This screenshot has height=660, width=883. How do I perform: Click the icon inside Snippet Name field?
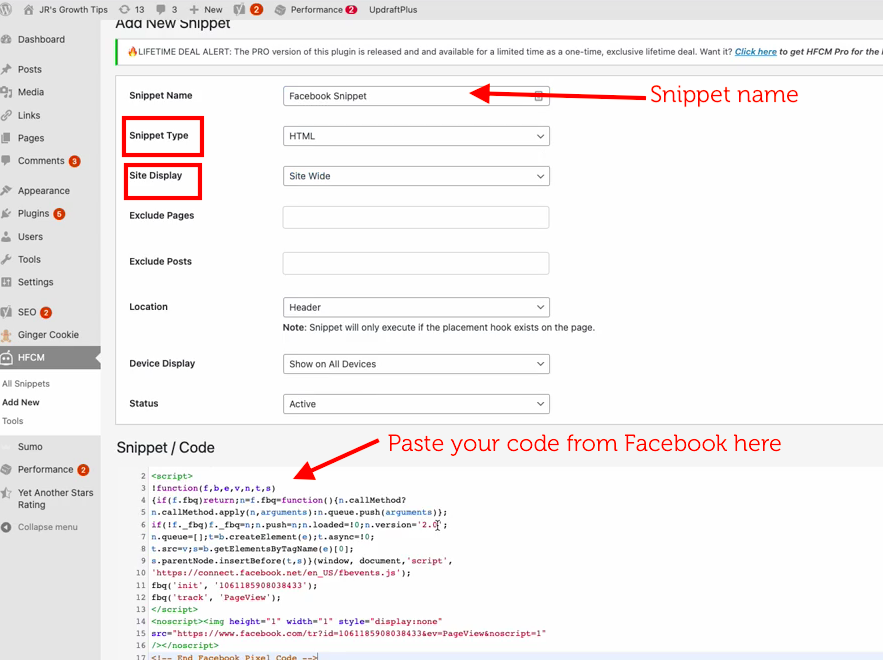(x=538, y=96)
